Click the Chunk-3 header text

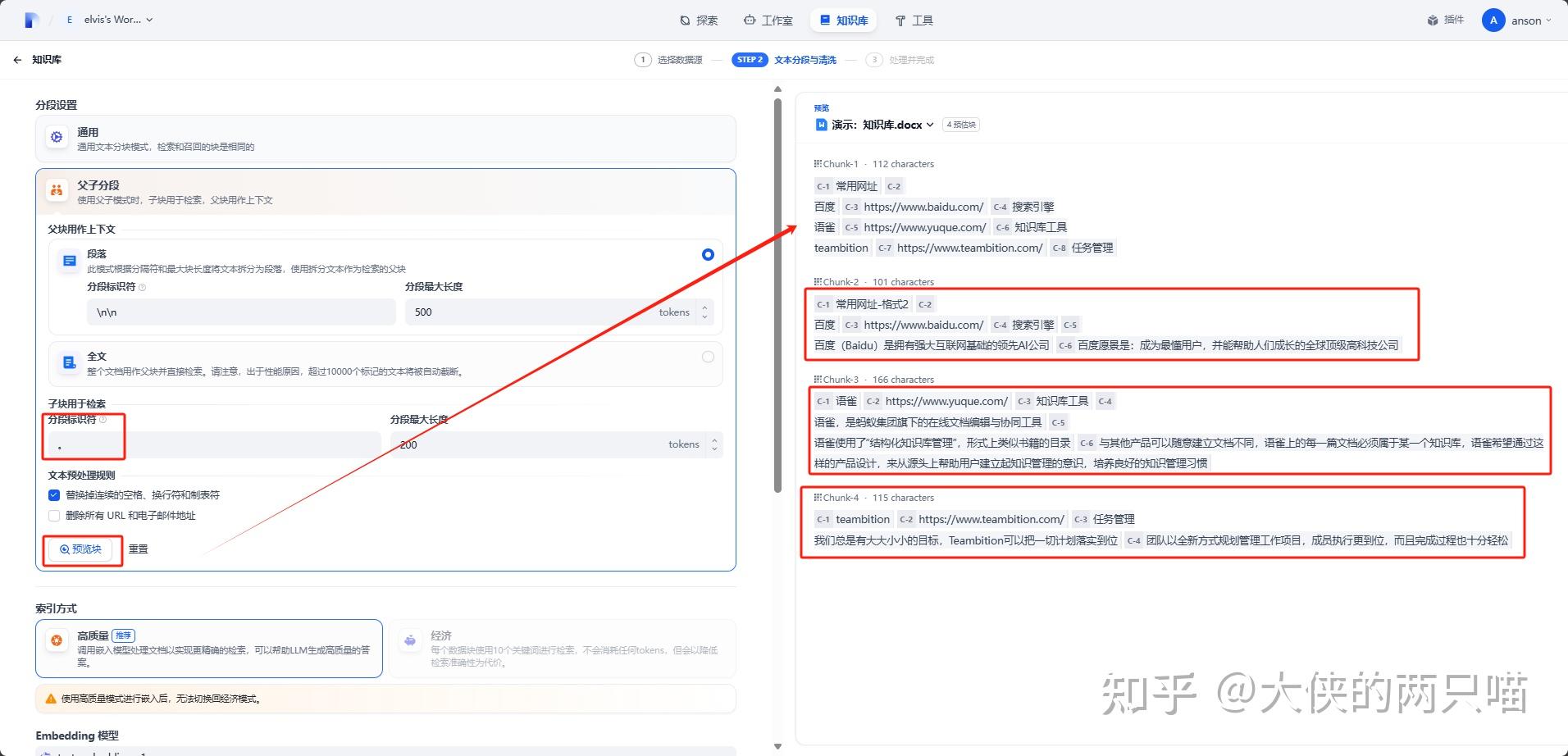click(874, 380)
